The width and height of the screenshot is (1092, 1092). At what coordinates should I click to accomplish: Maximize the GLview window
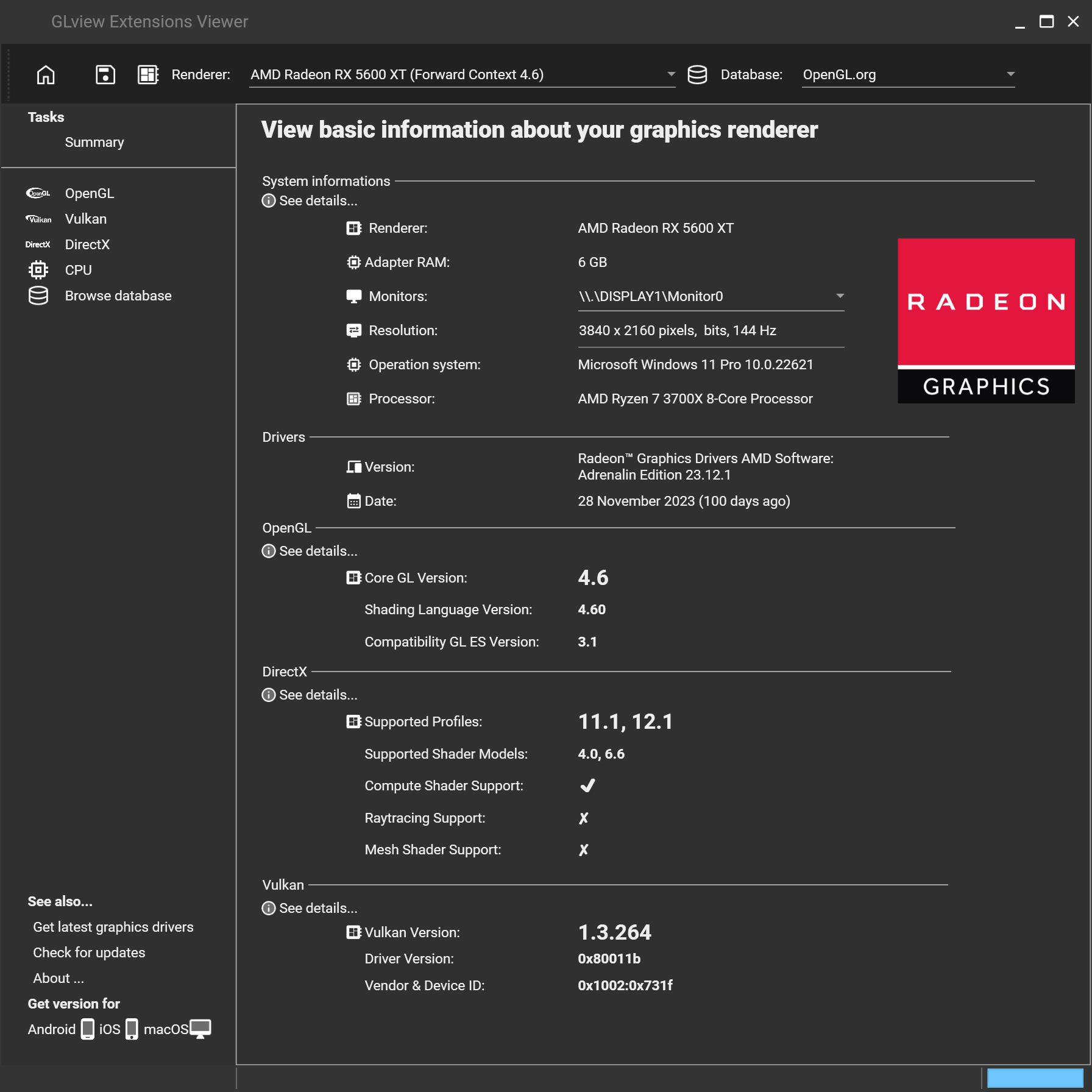[x=1046, y=22]
